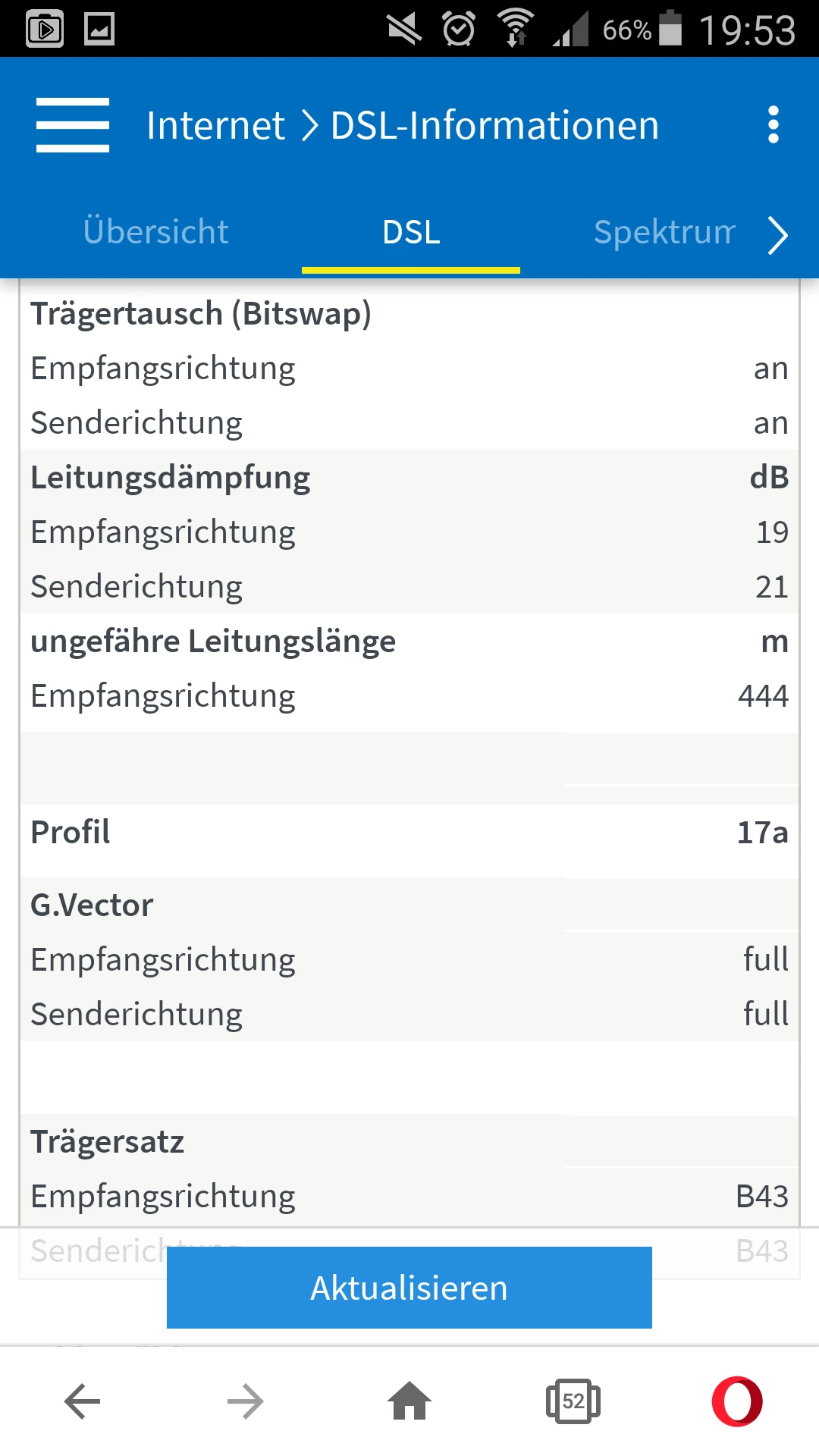The height and width of the screenshot is (1456, 819).
Task: Tap the Aktualisieren button
Action: tap(409, 1288)
